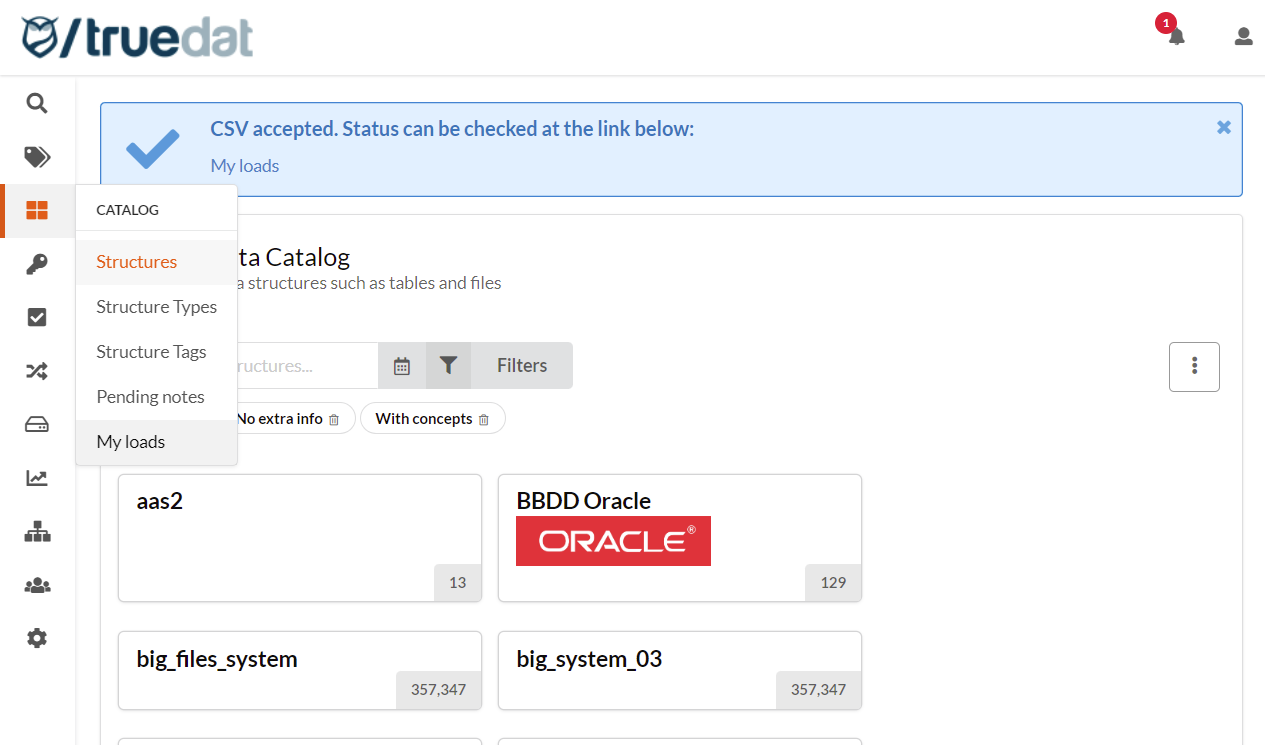Open the hierarchy sitemap sidebar icon

(x=37, y=532)
